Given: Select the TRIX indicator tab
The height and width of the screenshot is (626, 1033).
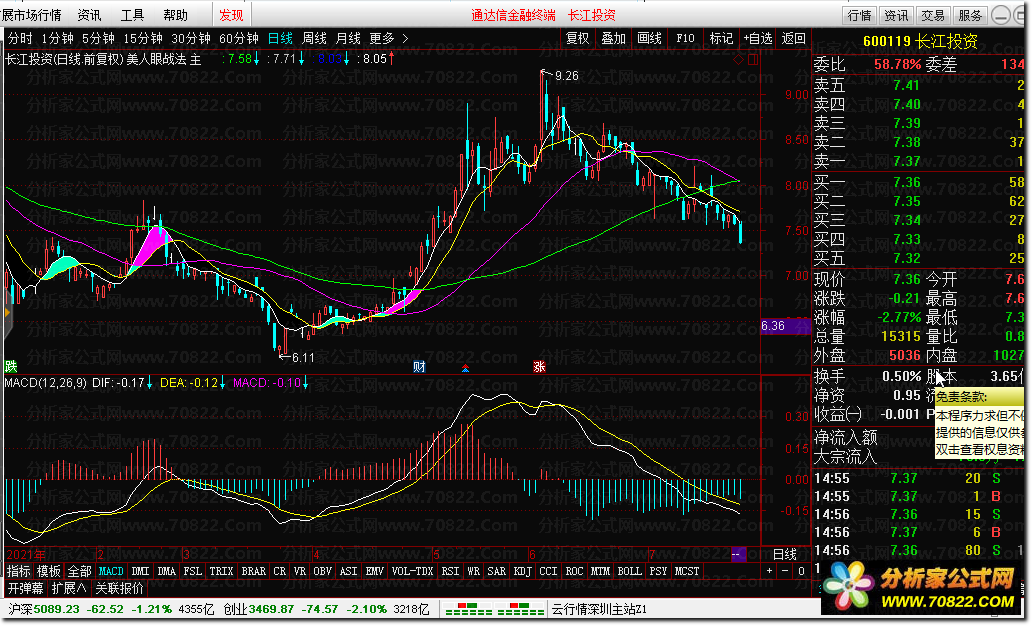Looking at the screenshot, I should pos(221,571).
